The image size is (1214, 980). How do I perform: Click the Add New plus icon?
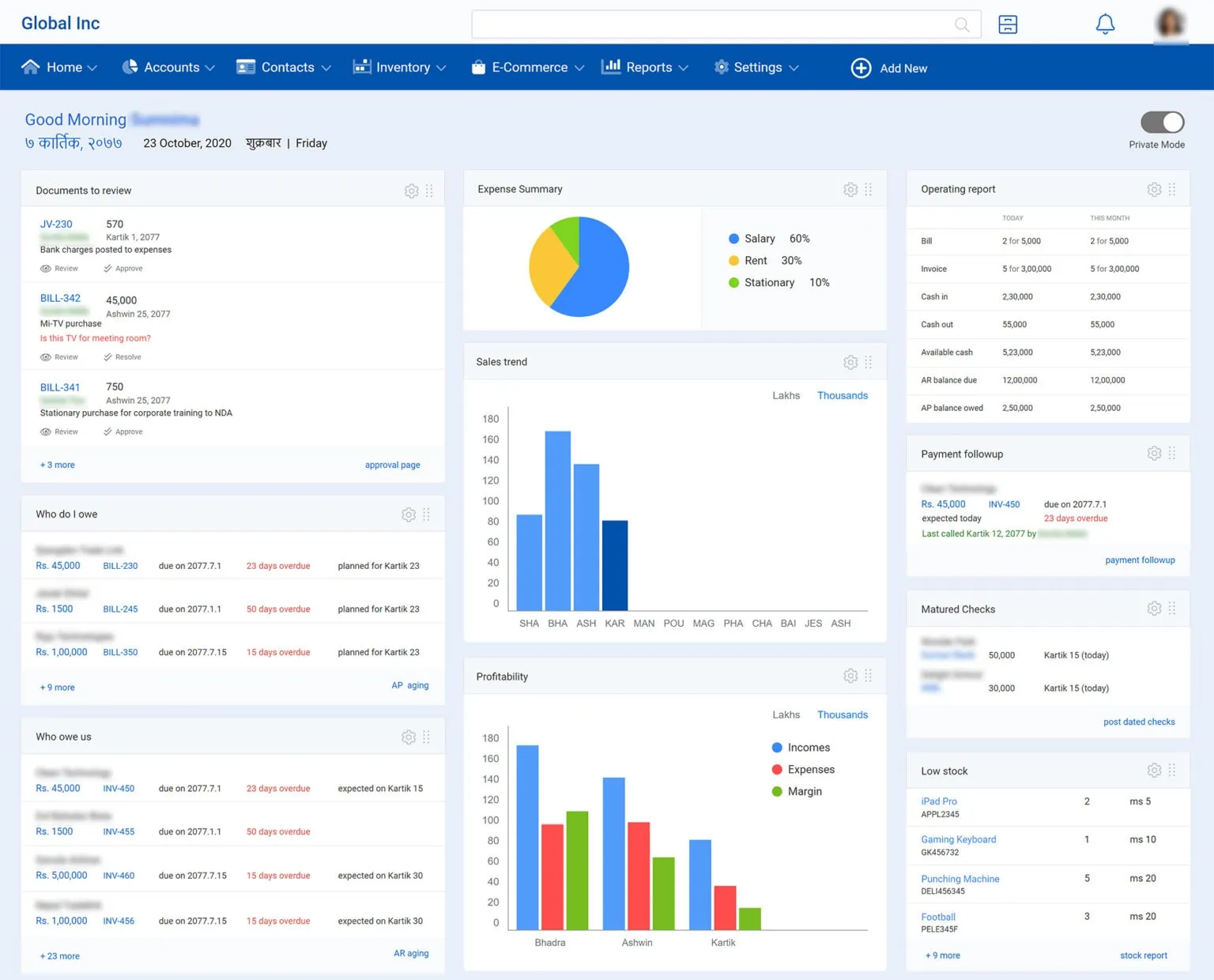861,68
